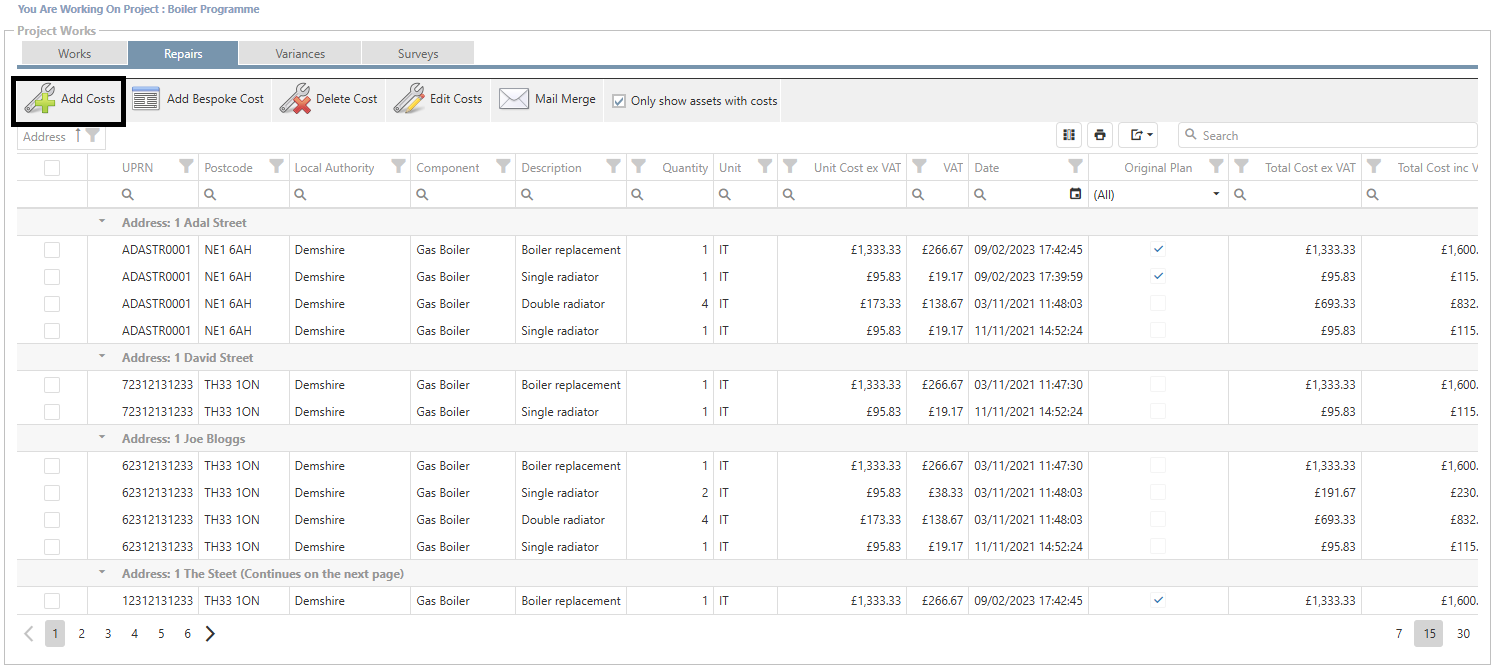Click the Add Costs wrench icon
Image resolution: width=1493 pixels, height=666 pixels.
40,99
